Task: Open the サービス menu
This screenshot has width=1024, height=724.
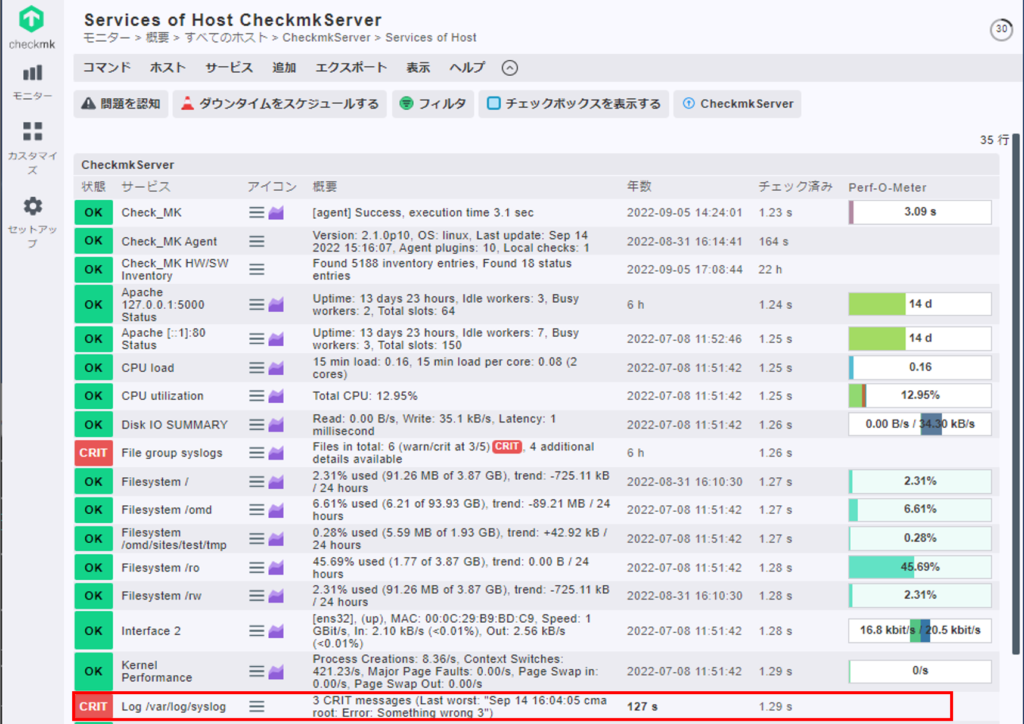Action: [229, 68]
